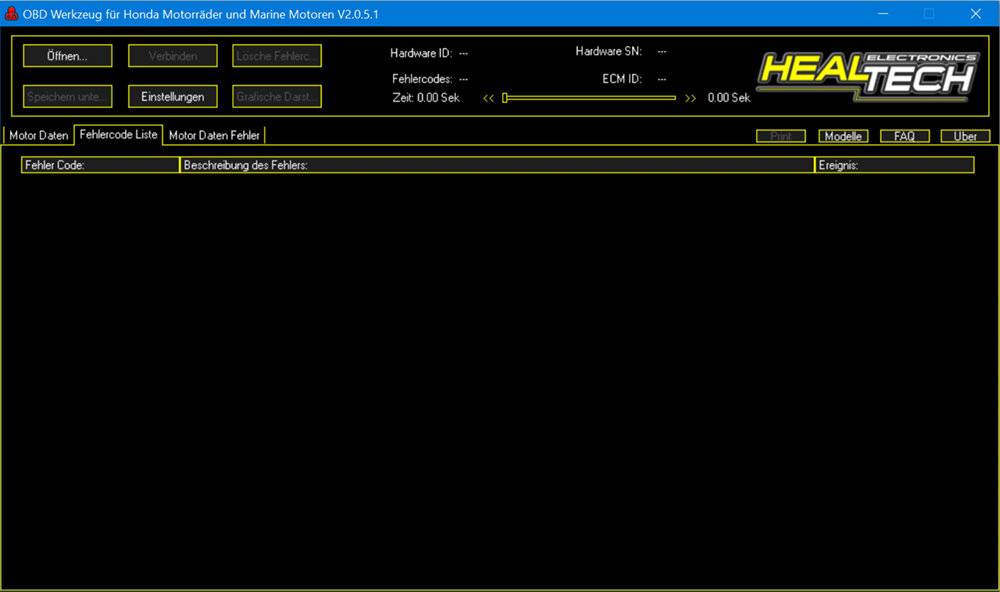This screenshot has width=1000, height=592.
Task: Select the Fehlercode Liste tab
Action: pyautogui.click(x=119, y=133)
